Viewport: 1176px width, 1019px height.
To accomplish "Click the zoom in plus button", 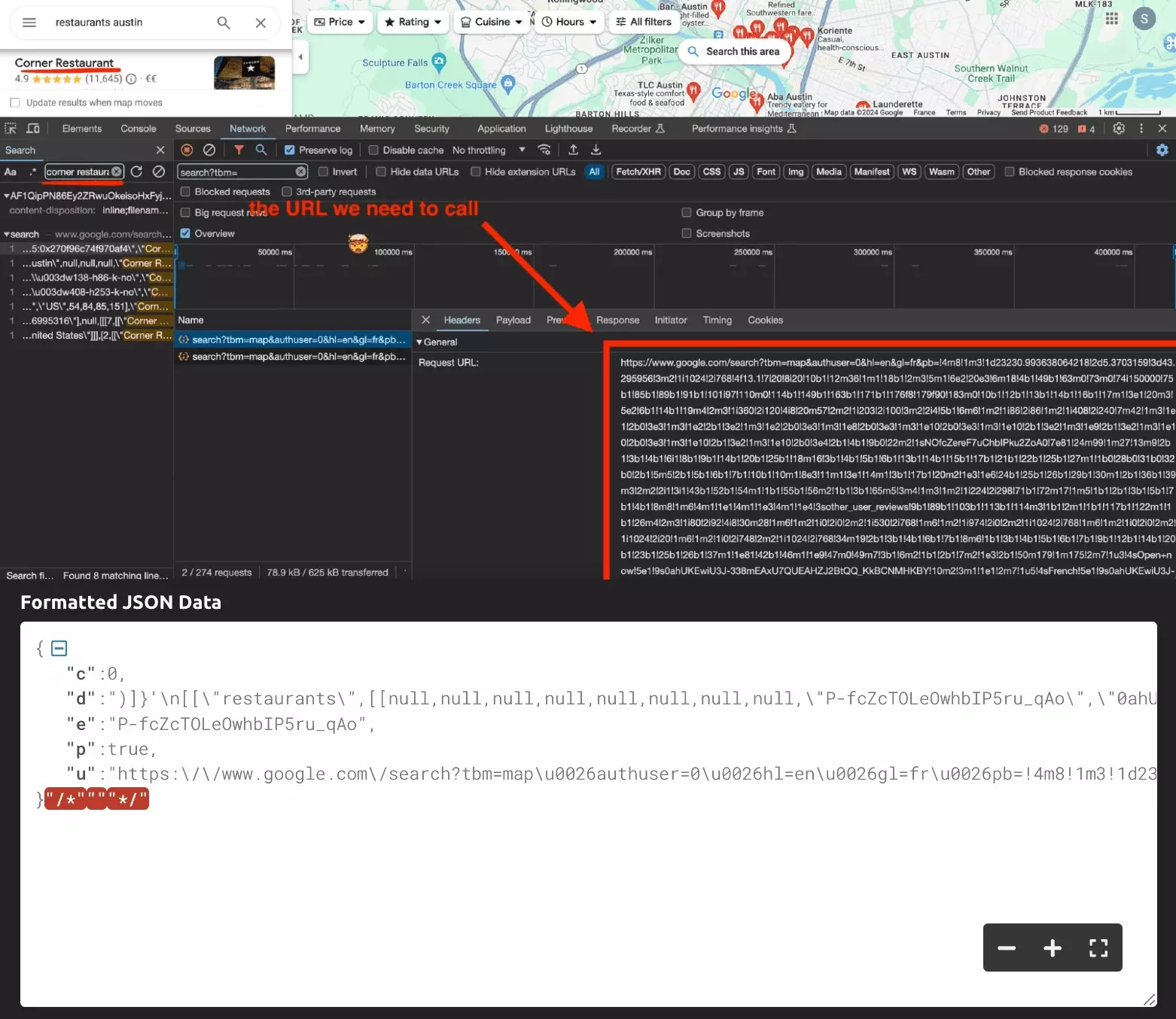I will [x=1052, y=948].
